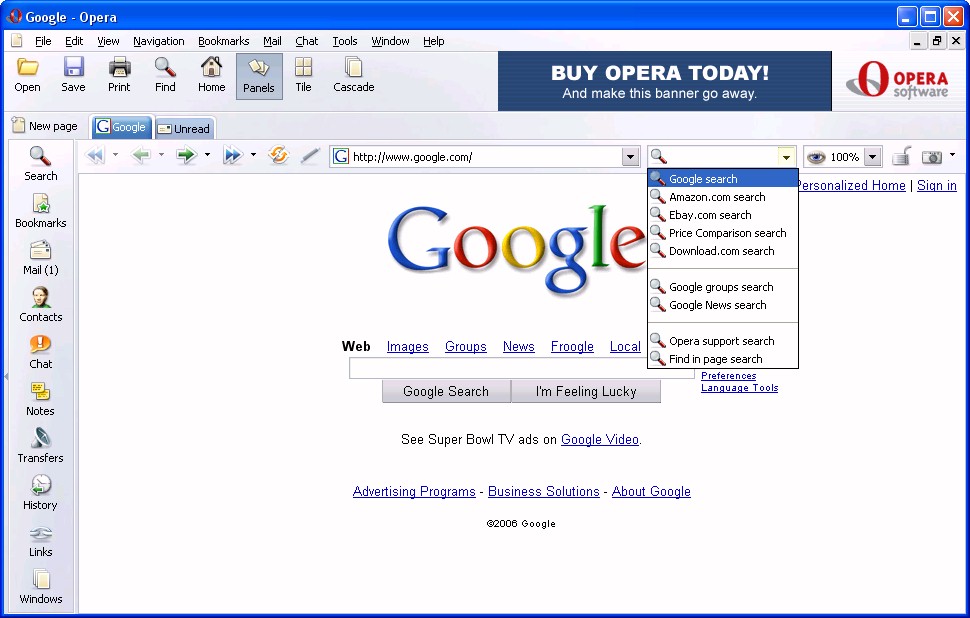The height and width of the screenshot is (618, 970).
Task: Switch to the Unread tab
Action: 184,129
